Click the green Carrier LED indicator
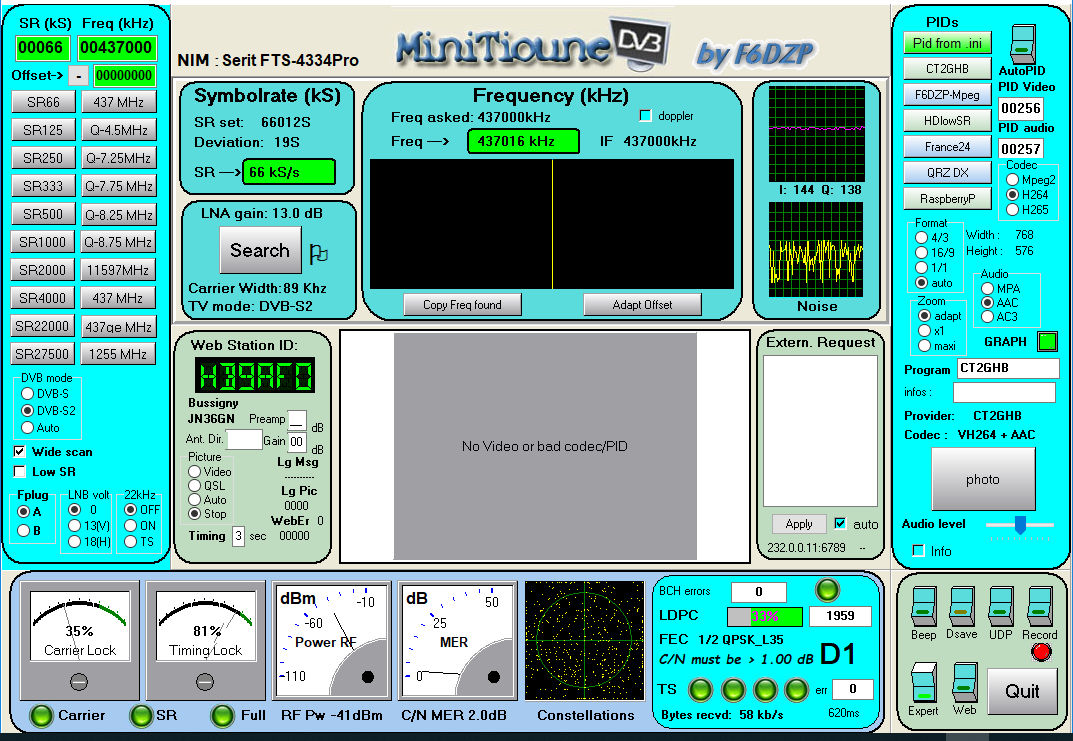Image resolution: width=1073 pixels, height=741 pixels. tap(42, 716)
